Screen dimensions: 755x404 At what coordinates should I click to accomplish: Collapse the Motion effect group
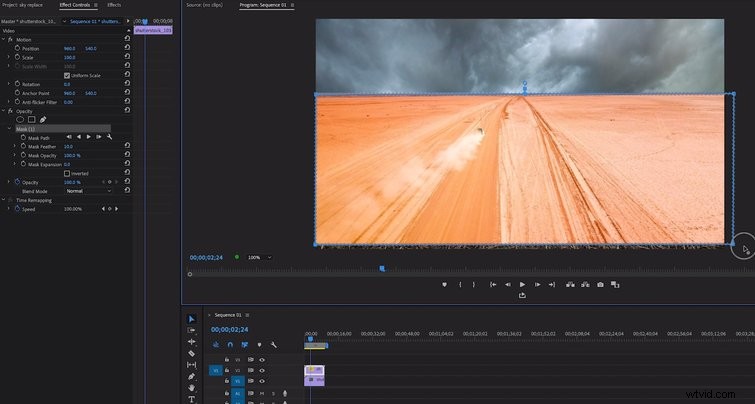click(x=4, y=39)
